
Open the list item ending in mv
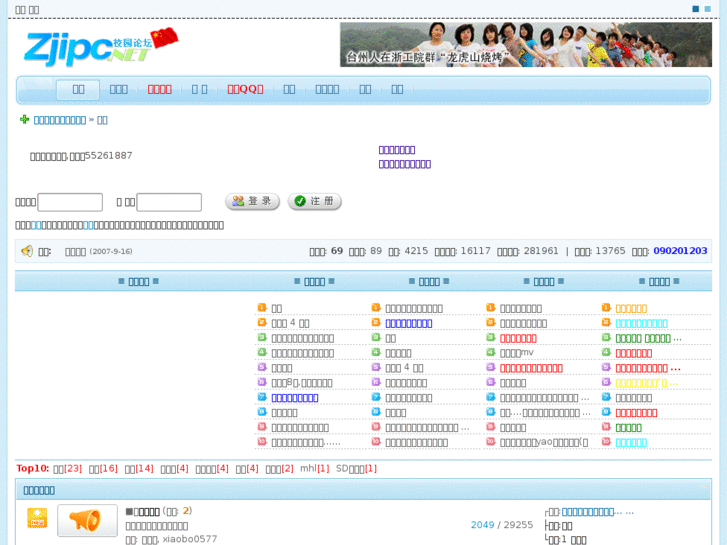point(517,353)
